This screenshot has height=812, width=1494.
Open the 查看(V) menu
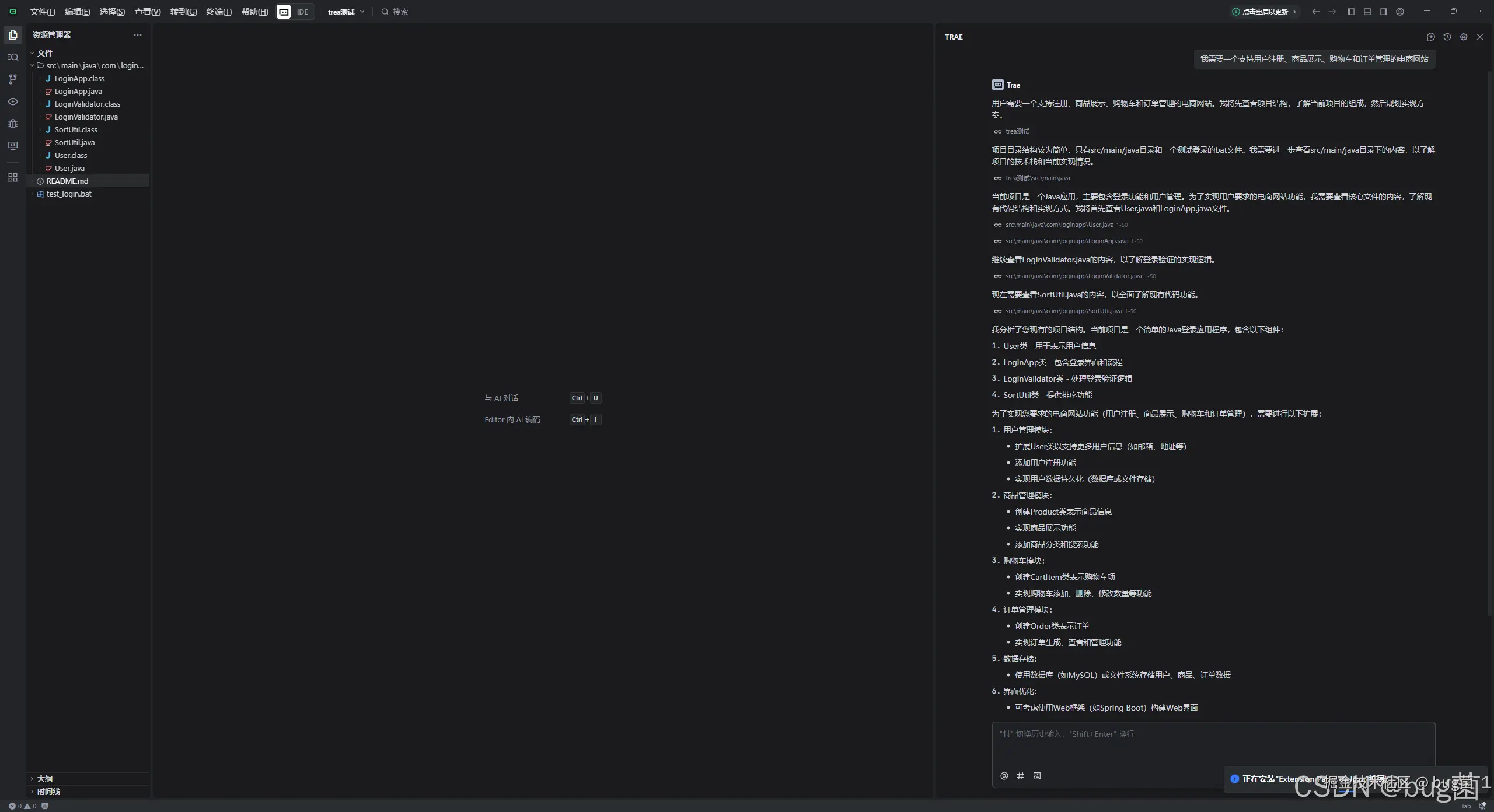147,12
